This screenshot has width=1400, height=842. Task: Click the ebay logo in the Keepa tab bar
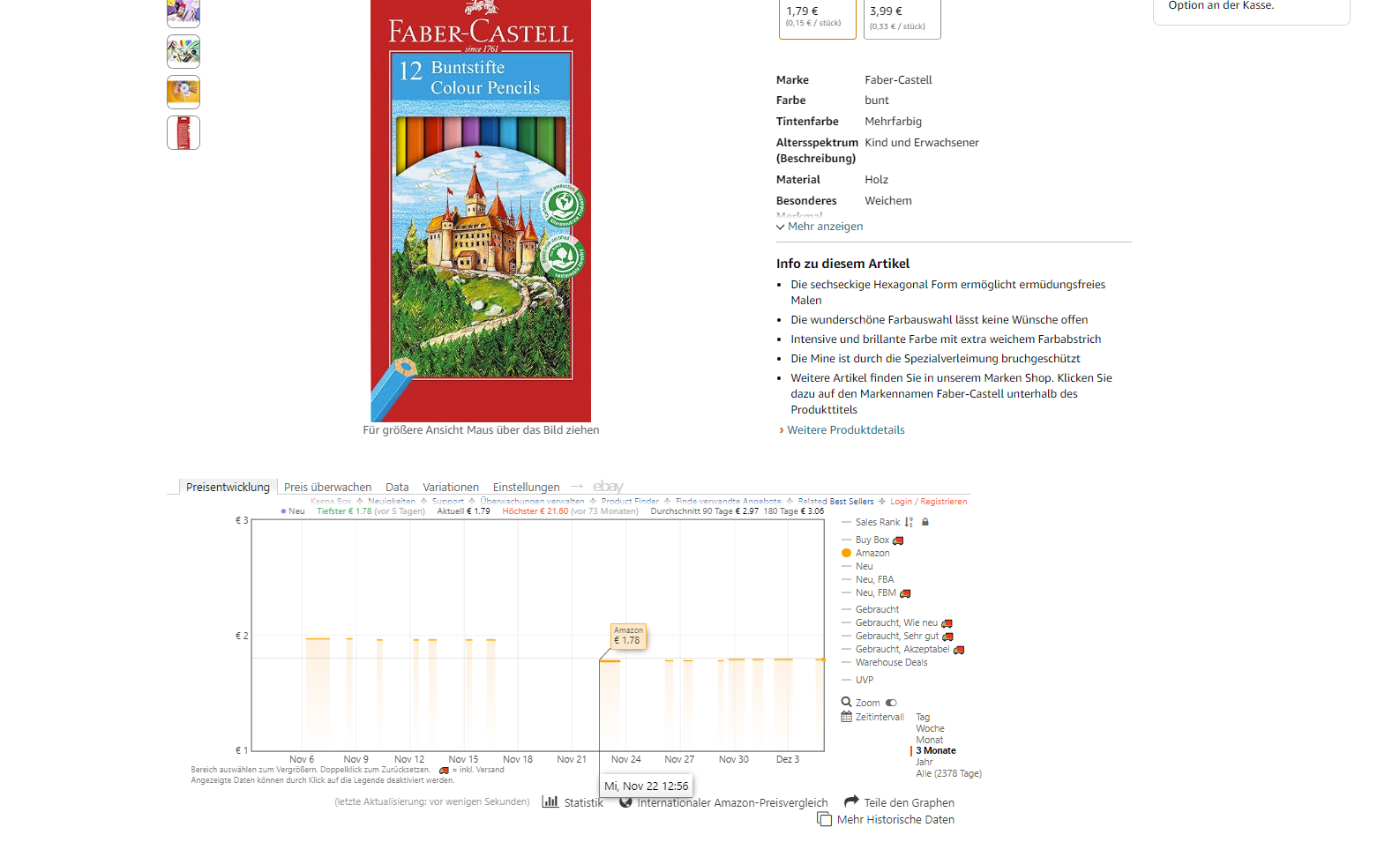tap(608, 487)
